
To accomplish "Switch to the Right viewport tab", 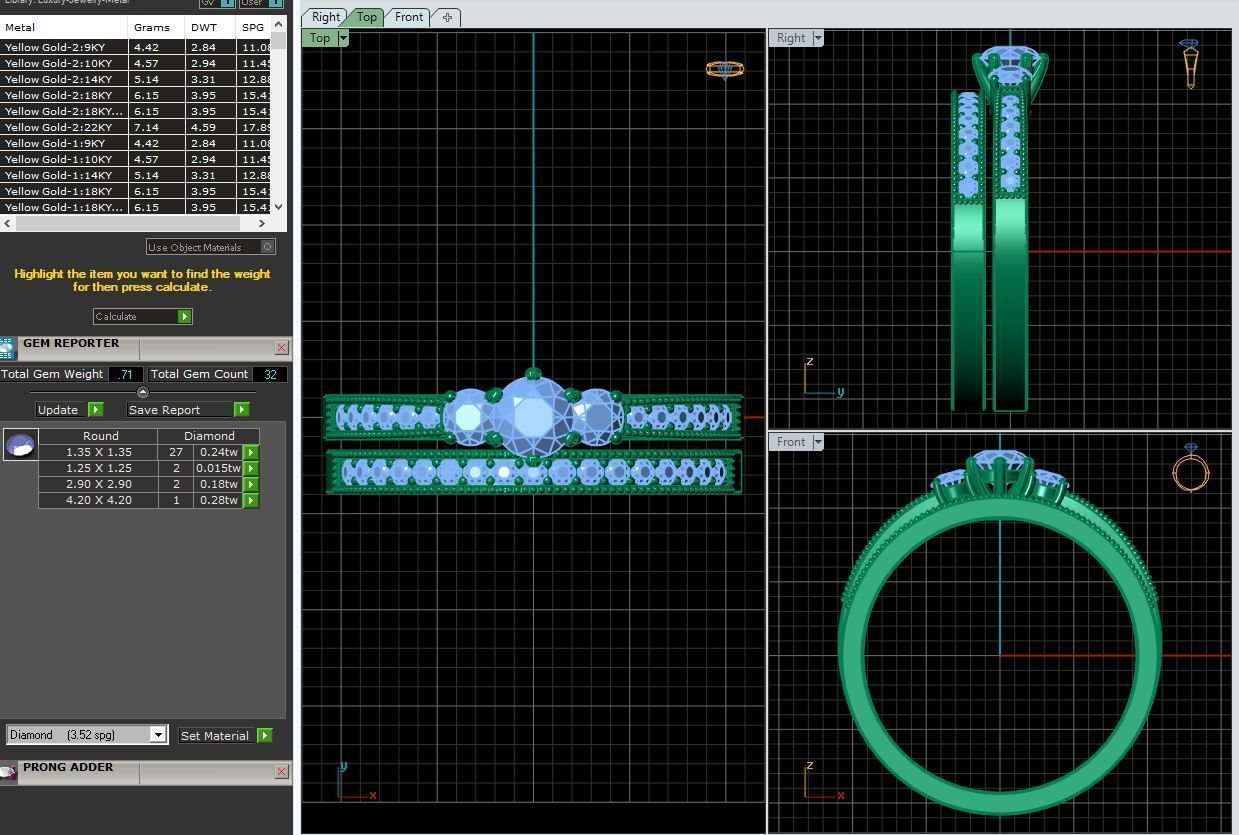I will (x=325, y=17).
